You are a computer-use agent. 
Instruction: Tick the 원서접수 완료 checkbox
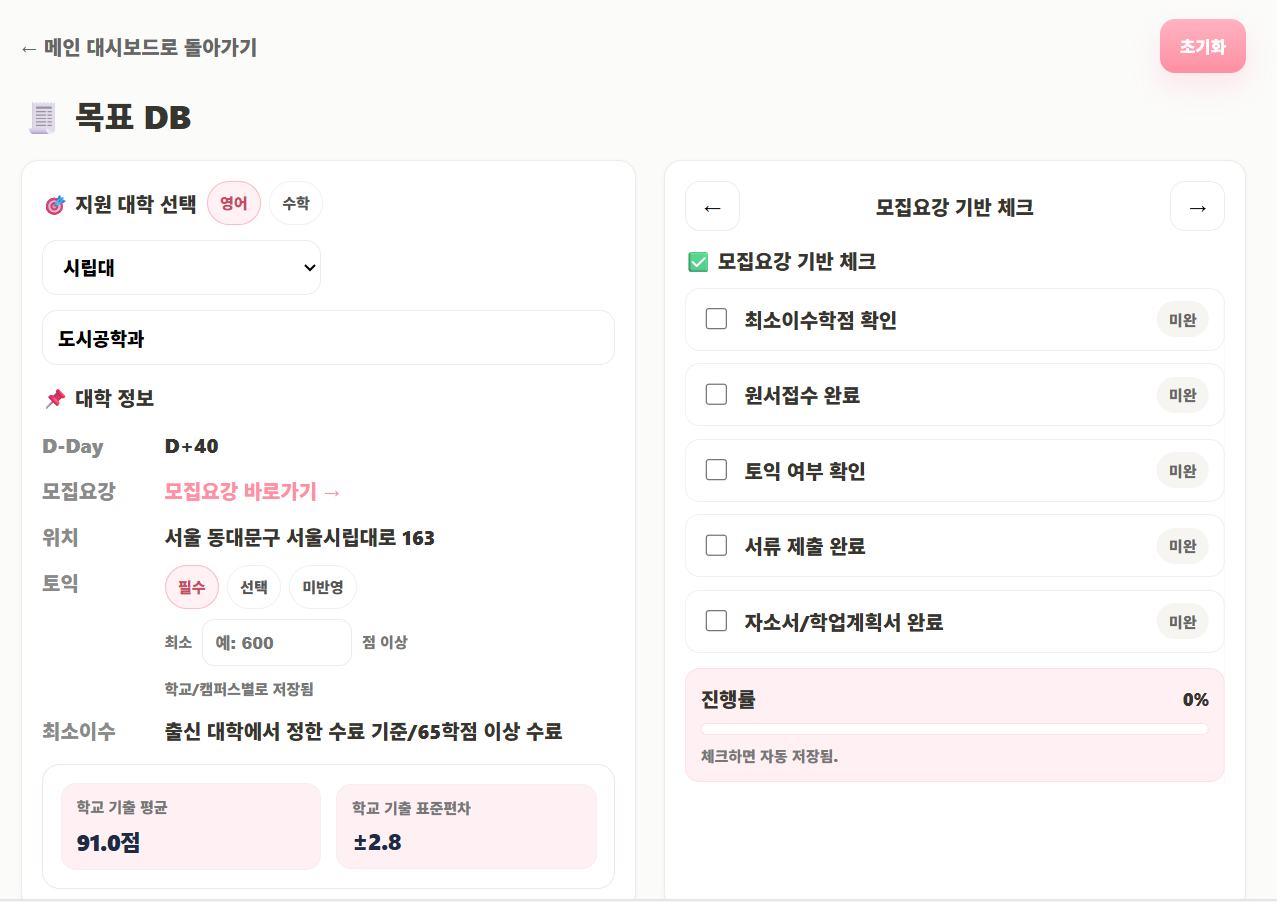[716, 395]
